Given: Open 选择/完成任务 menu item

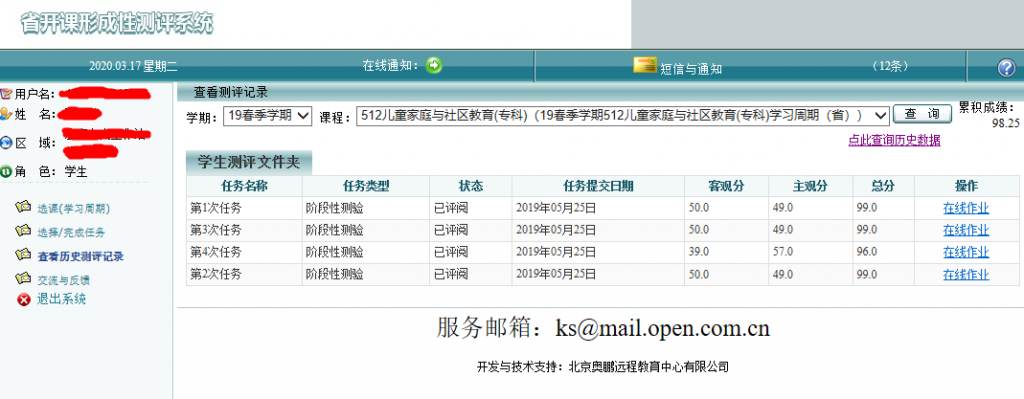Looking at the screenshot, I should point(71,232).
